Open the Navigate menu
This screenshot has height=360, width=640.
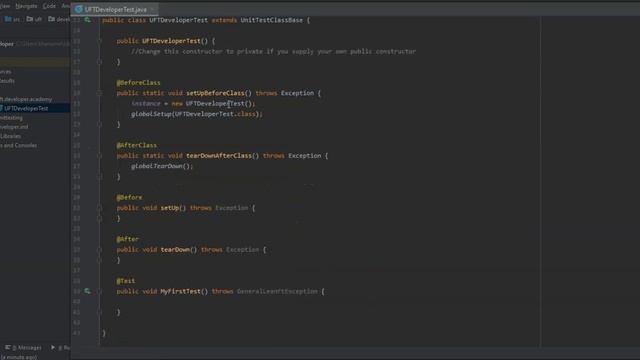(26, 6)
